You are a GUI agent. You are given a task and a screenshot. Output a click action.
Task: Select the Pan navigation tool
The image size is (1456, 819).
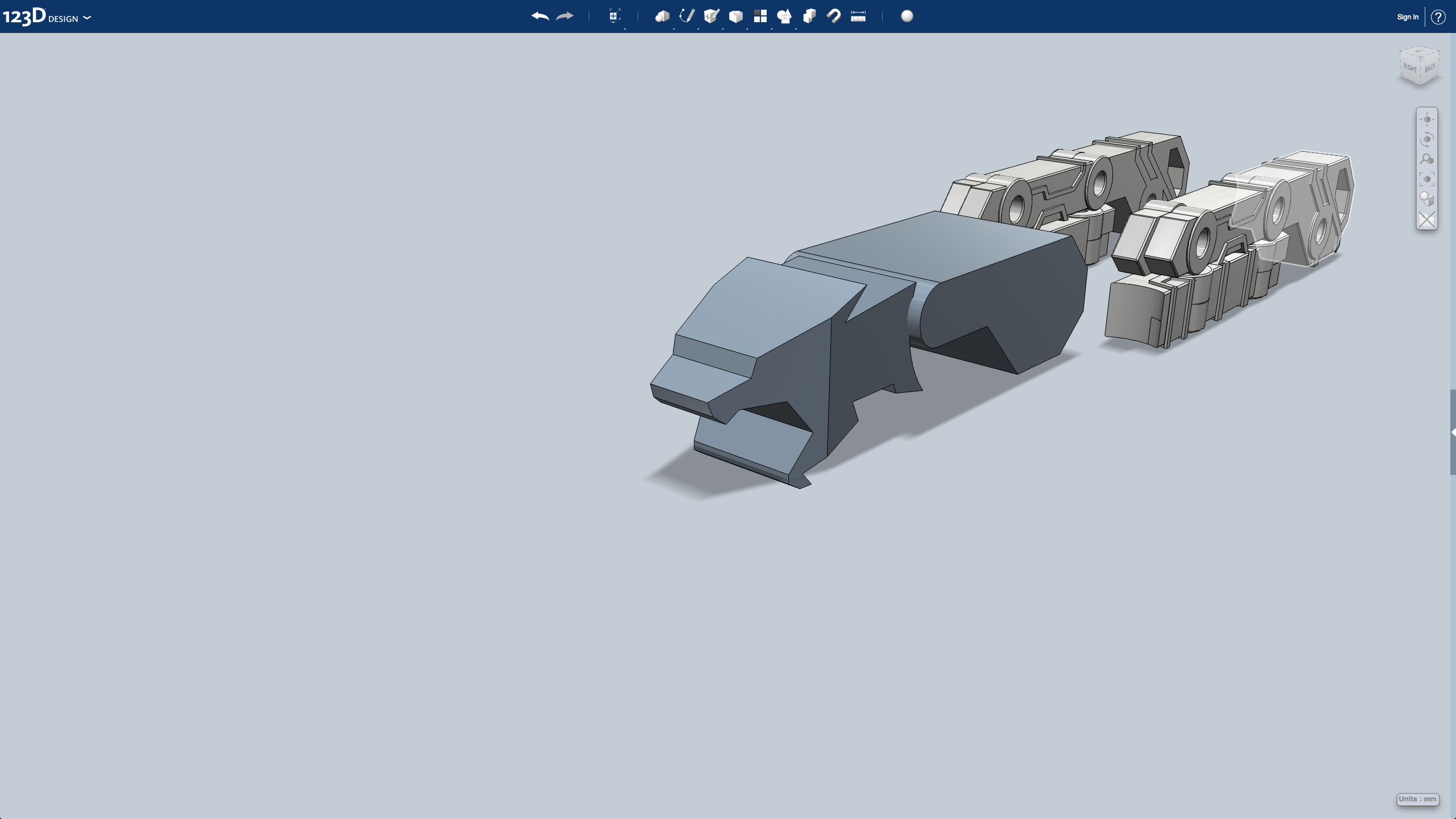point(1426,120)
